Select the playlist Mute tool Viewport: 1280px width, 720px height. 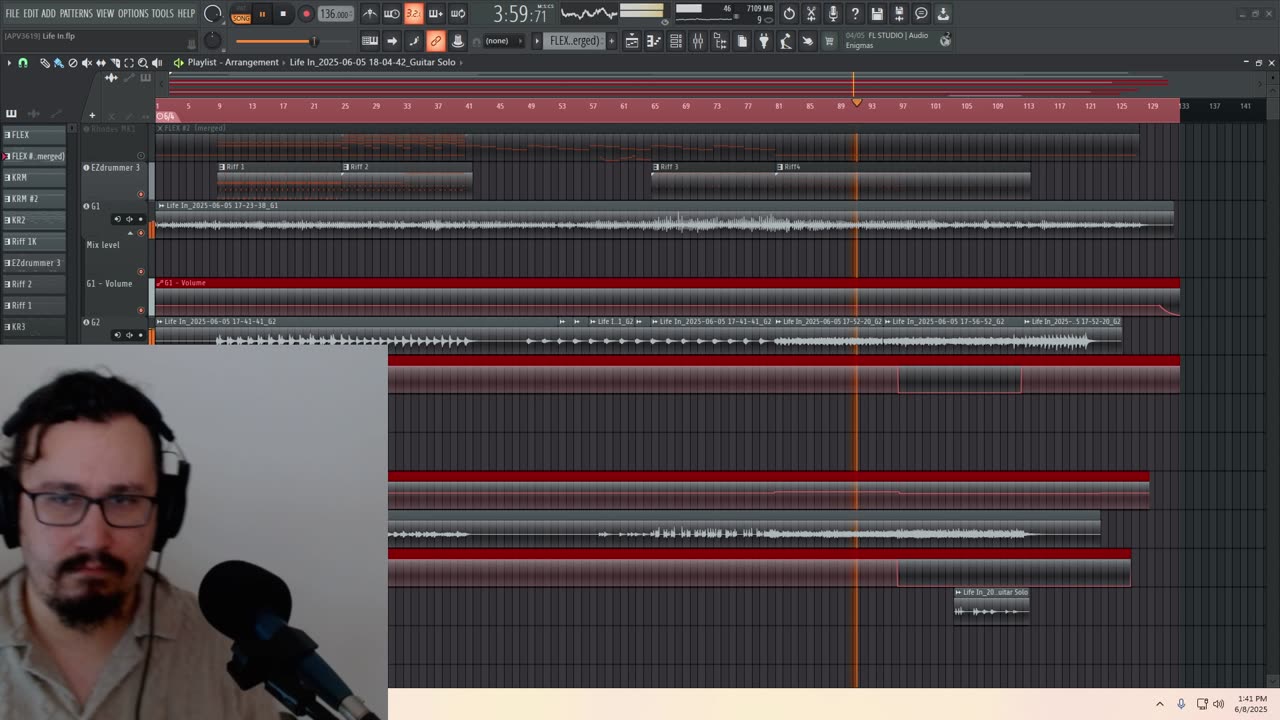click(86, 62)
